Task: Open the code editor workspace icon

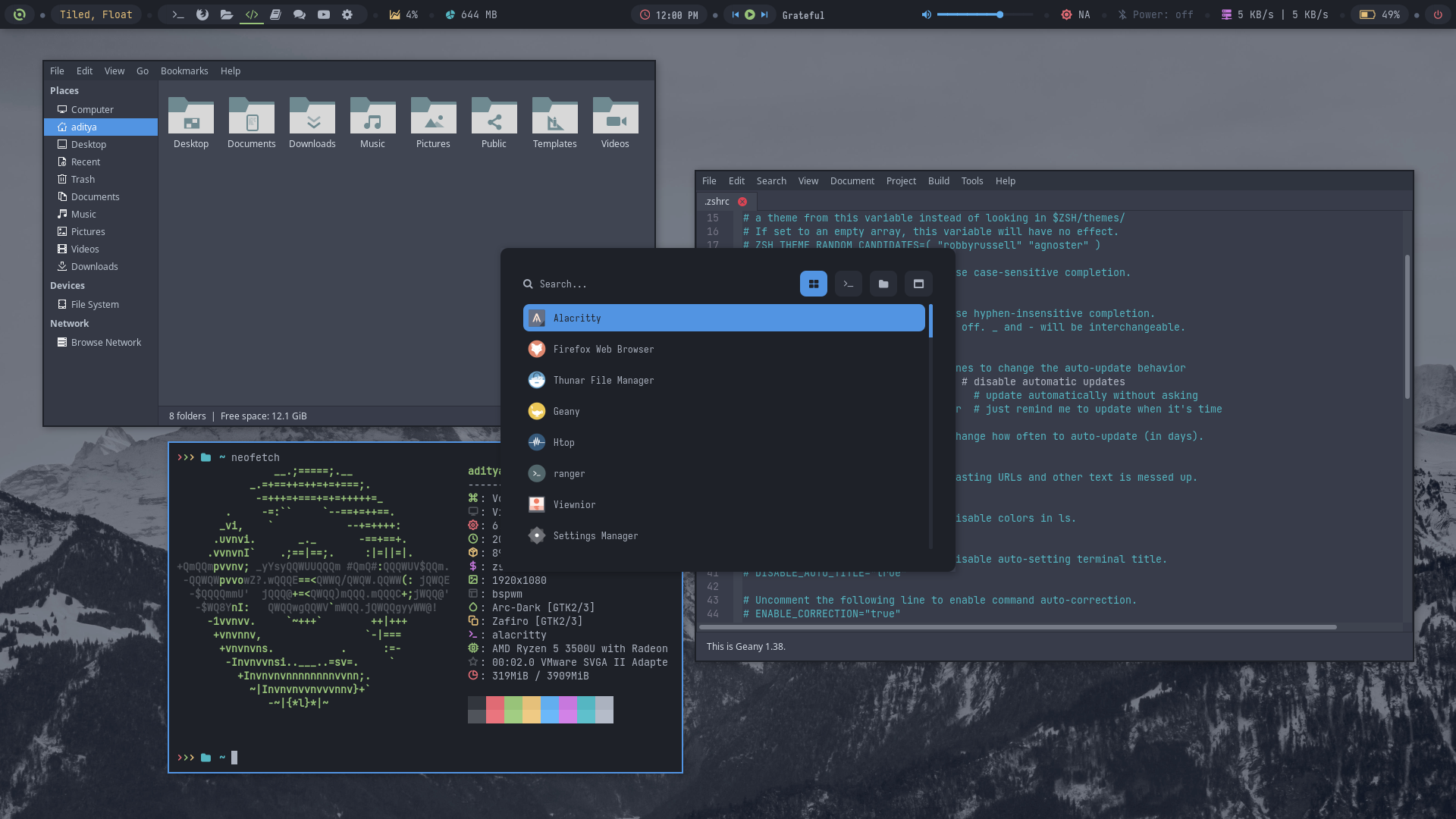Action: tap(252, 14)
